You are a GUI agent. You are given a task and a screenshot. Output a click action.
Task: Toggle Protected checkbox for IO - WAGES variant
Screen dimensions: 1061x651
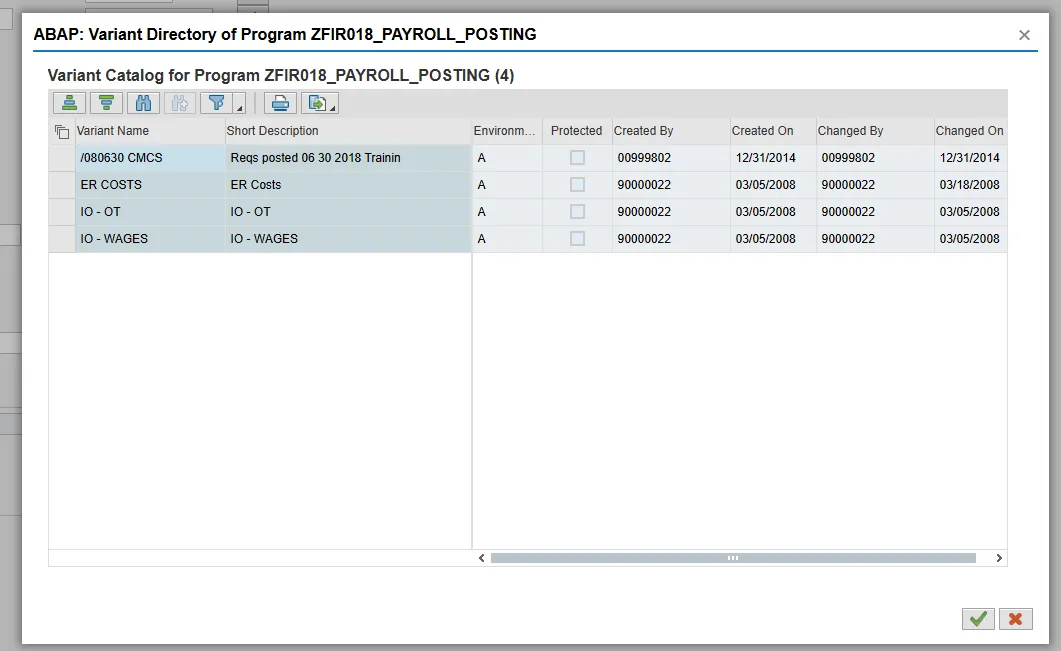(577, 239)
